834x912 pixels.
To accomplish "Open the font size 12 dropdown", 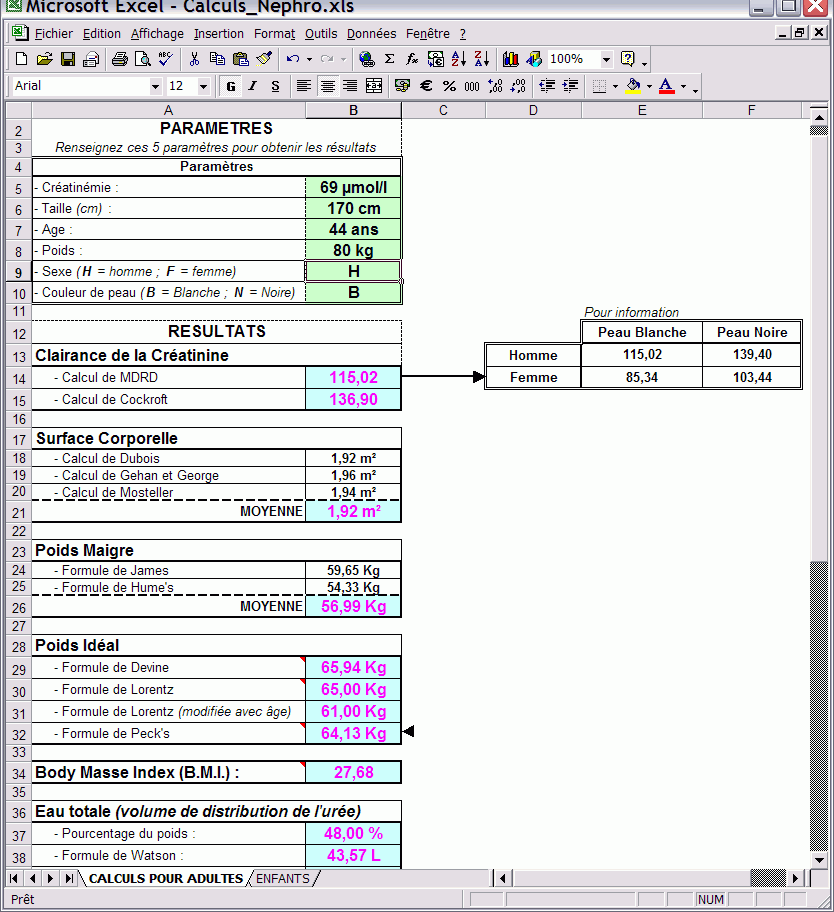I will (x=203, y=87).
